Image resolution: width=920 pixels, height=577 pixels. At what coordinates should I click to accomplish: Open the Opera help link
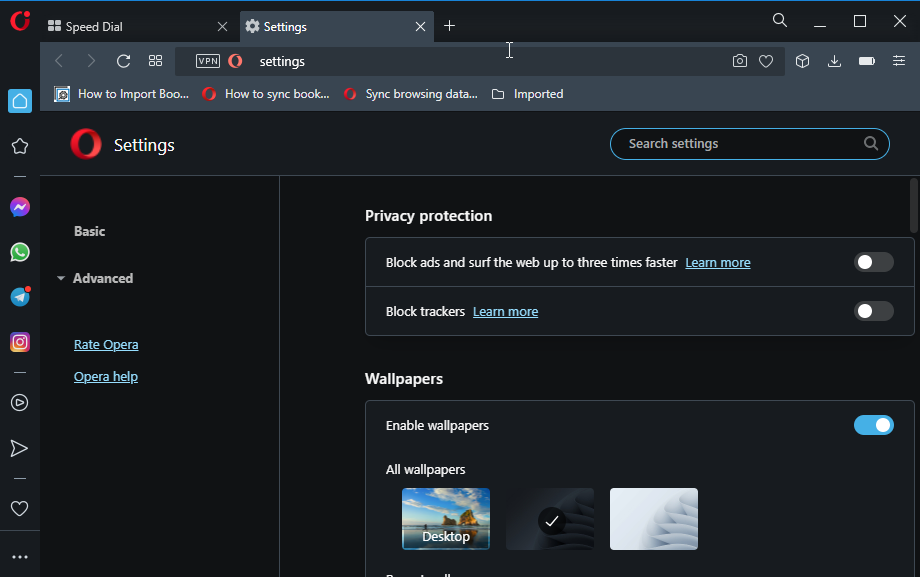point(106,376)
